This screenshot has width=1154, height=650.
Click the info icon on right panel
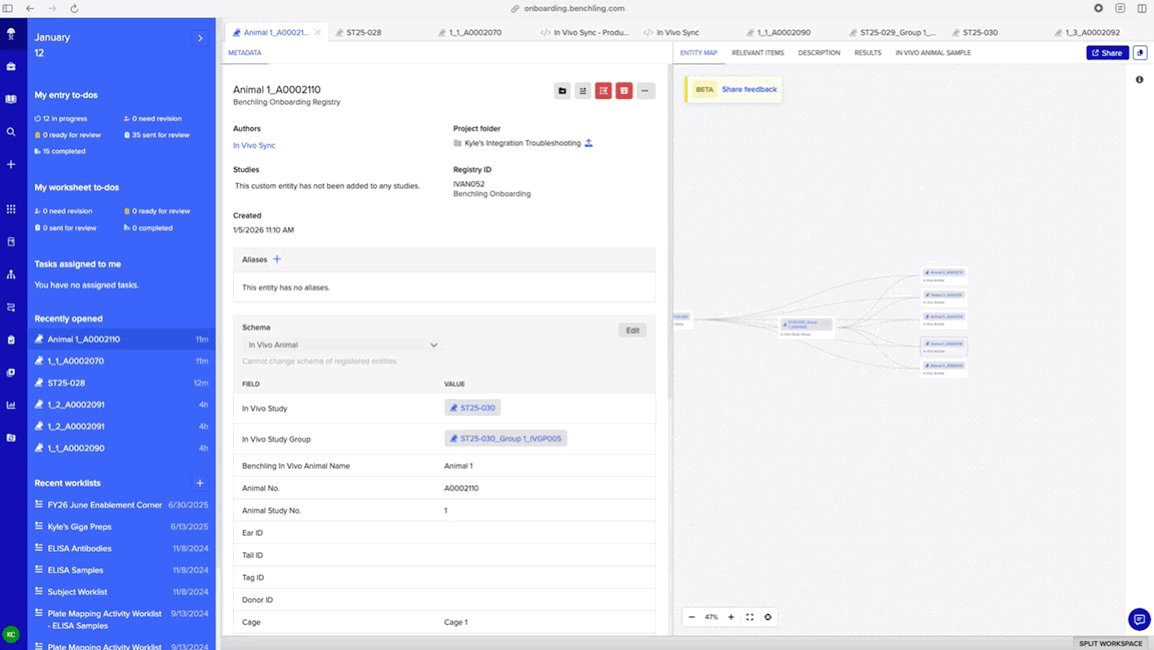1139,80
